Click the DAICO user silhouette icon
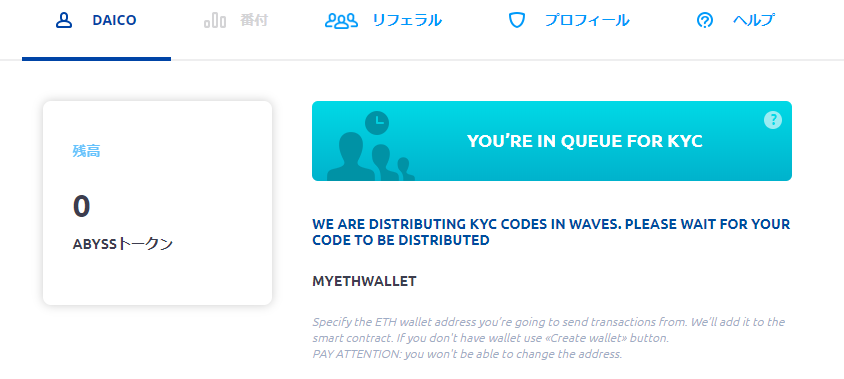 64,20
